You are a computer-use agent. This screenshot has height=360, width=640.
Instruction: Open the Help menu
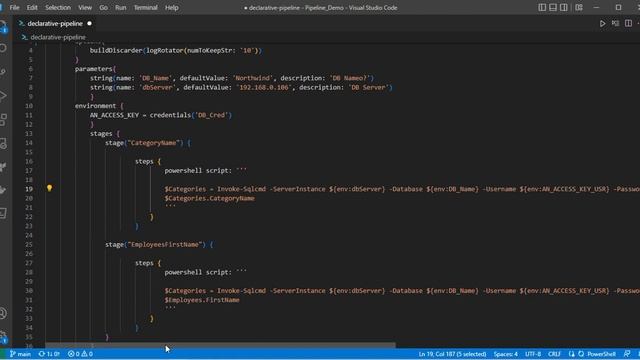coord(171,7)
